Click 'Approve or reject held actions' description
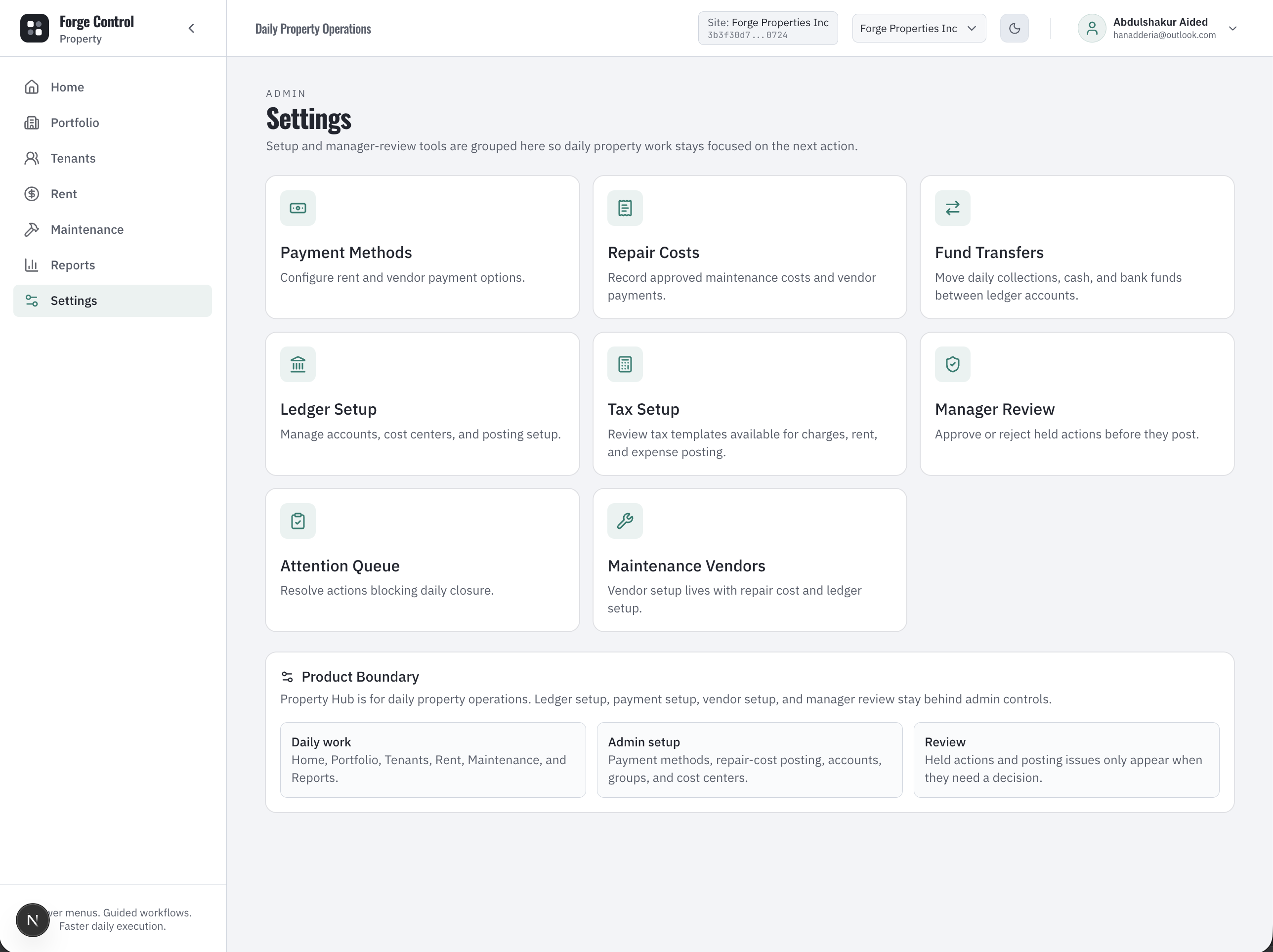Image resolution: width=1273 pixels, height=952 pixels. click(1066, 434)
